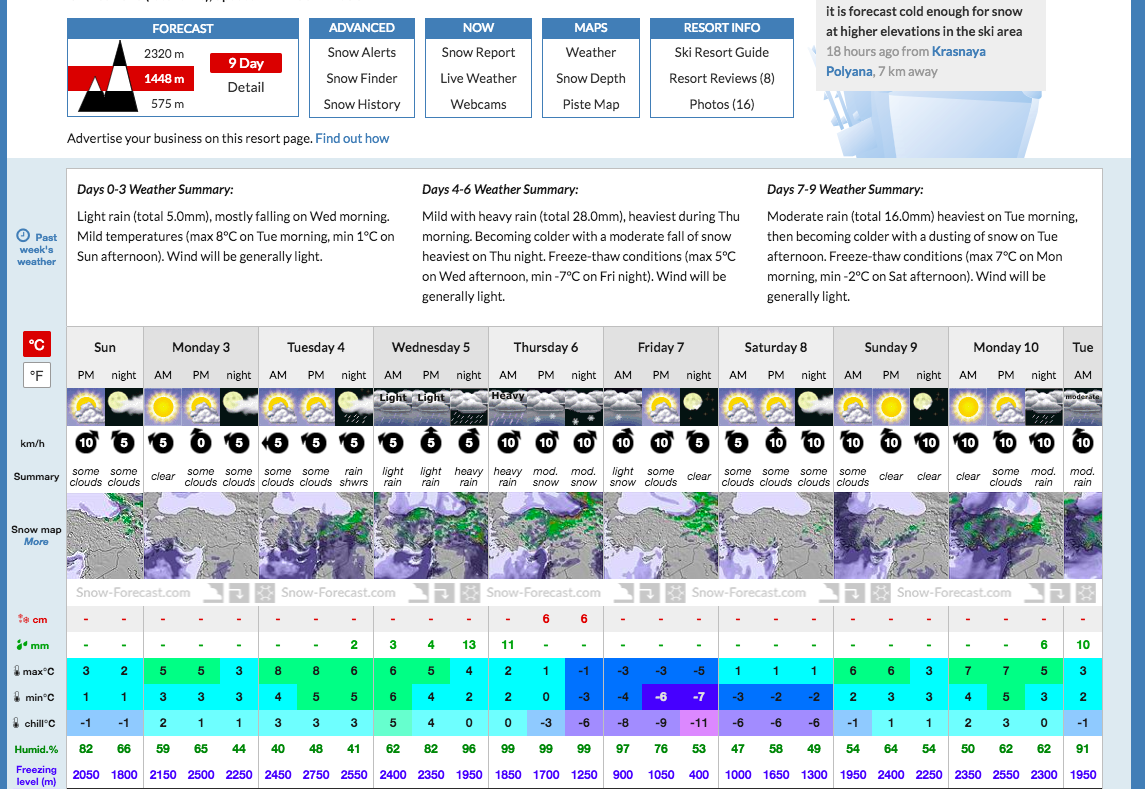The image size is (1145, 789).
Task: Click the Wednesday 5 night heavy rain icon
Action: pyautogui.click(x=469, y=407)
